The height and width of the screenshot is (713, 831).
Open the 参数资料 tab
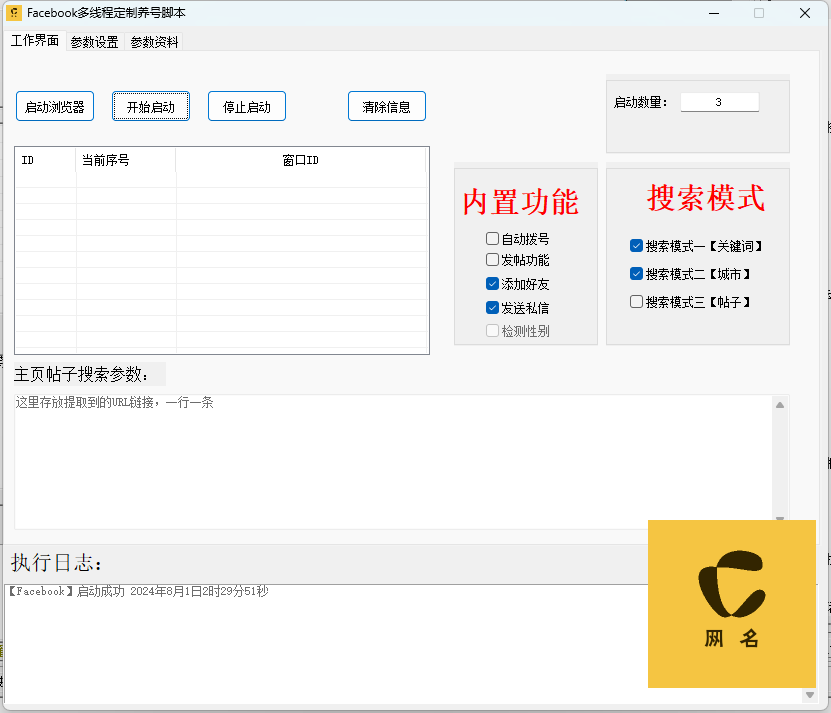pyautogui.click(x=154, y=42)
